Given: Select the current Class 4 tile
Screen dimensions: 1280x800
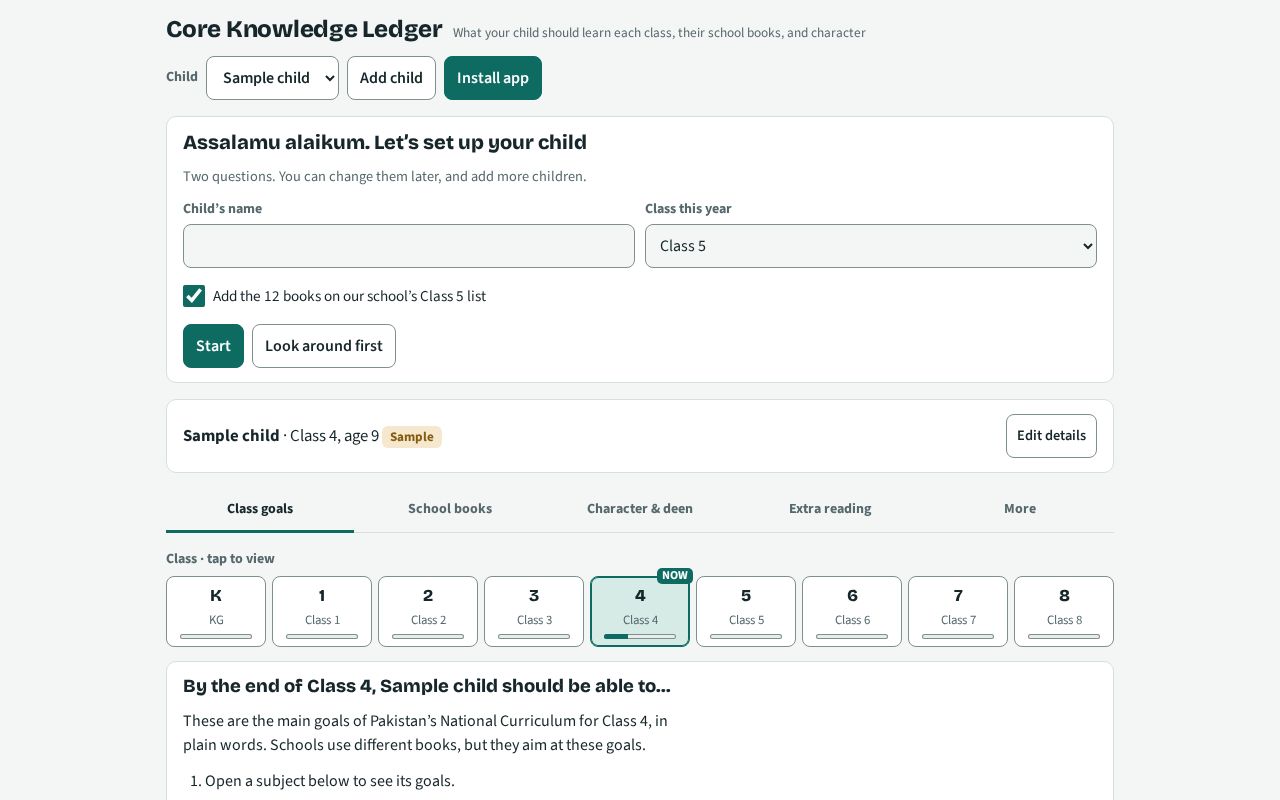Looking at the screenshot, I should point(640,611).
